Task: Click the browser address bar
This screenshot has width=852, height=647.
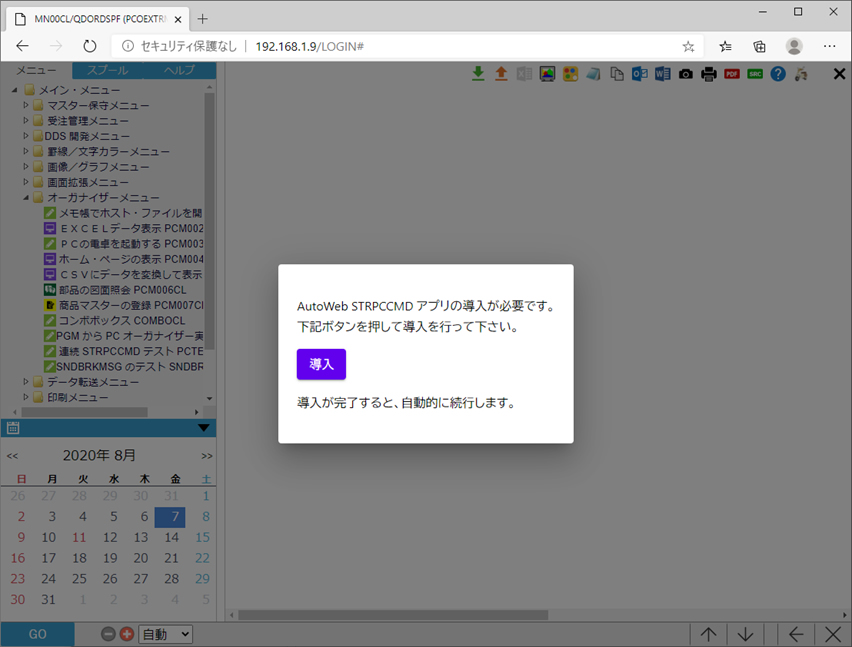Action: pos(400,46)
